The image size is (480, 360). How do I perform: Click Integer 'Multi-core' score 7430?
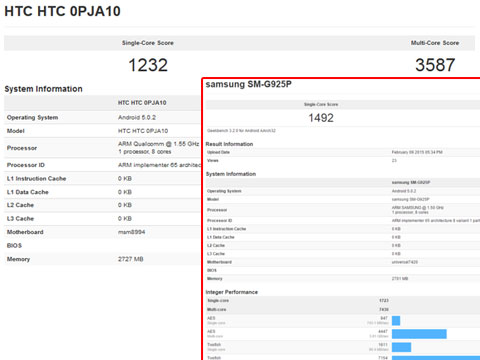(x=384, y=310)
